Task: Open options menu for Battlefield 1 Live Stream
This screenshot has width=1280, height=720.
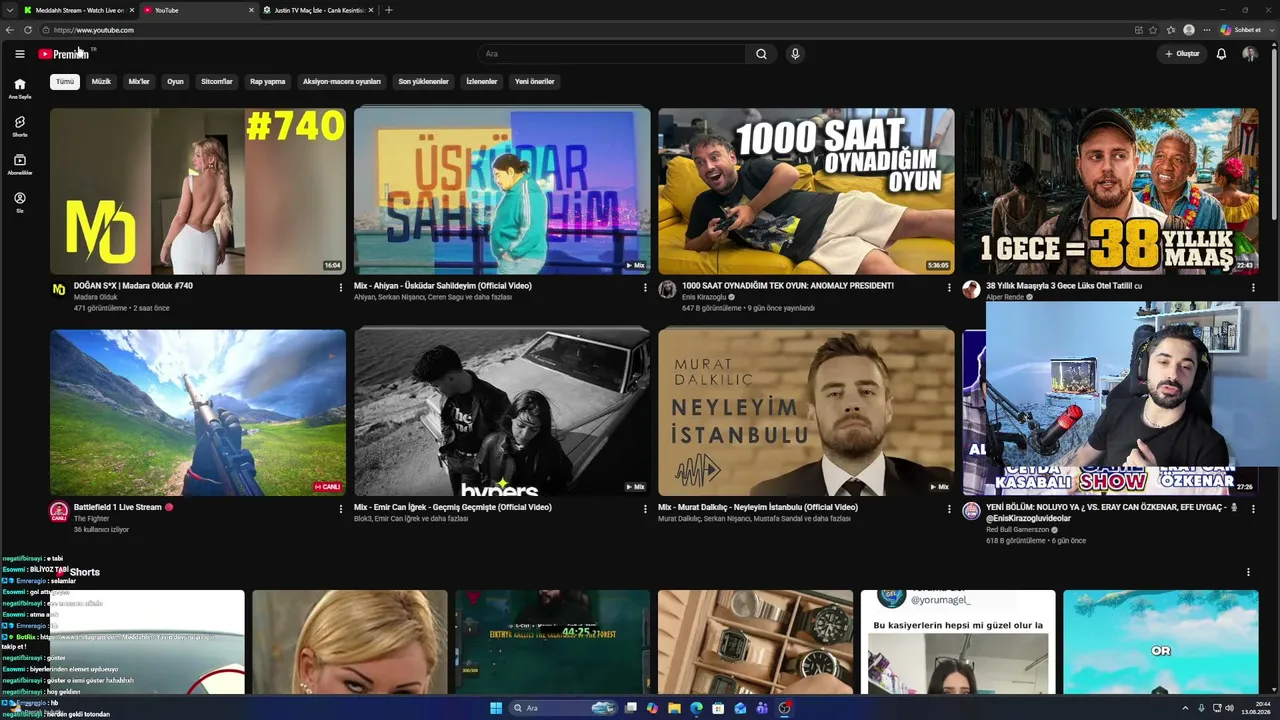Action: 341,508
